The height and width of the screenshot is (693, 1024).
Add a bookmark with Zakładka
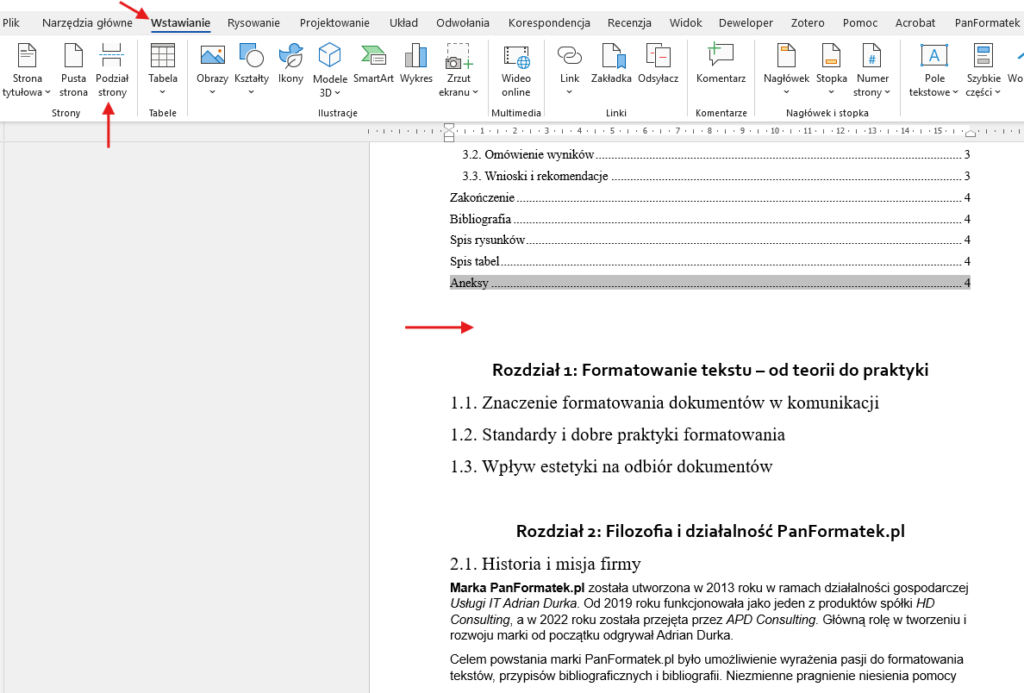[611, 64]
